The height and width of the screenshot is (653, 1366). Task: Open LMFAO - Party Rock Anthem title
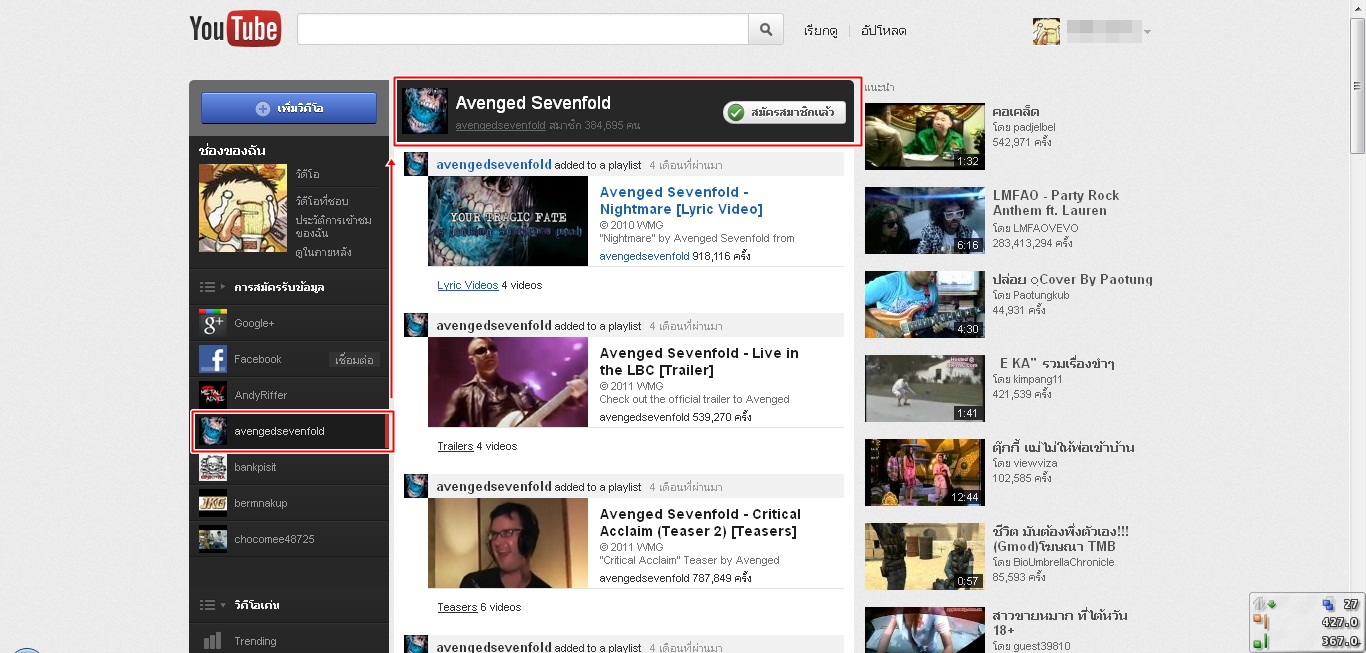tap(1056, 203)
